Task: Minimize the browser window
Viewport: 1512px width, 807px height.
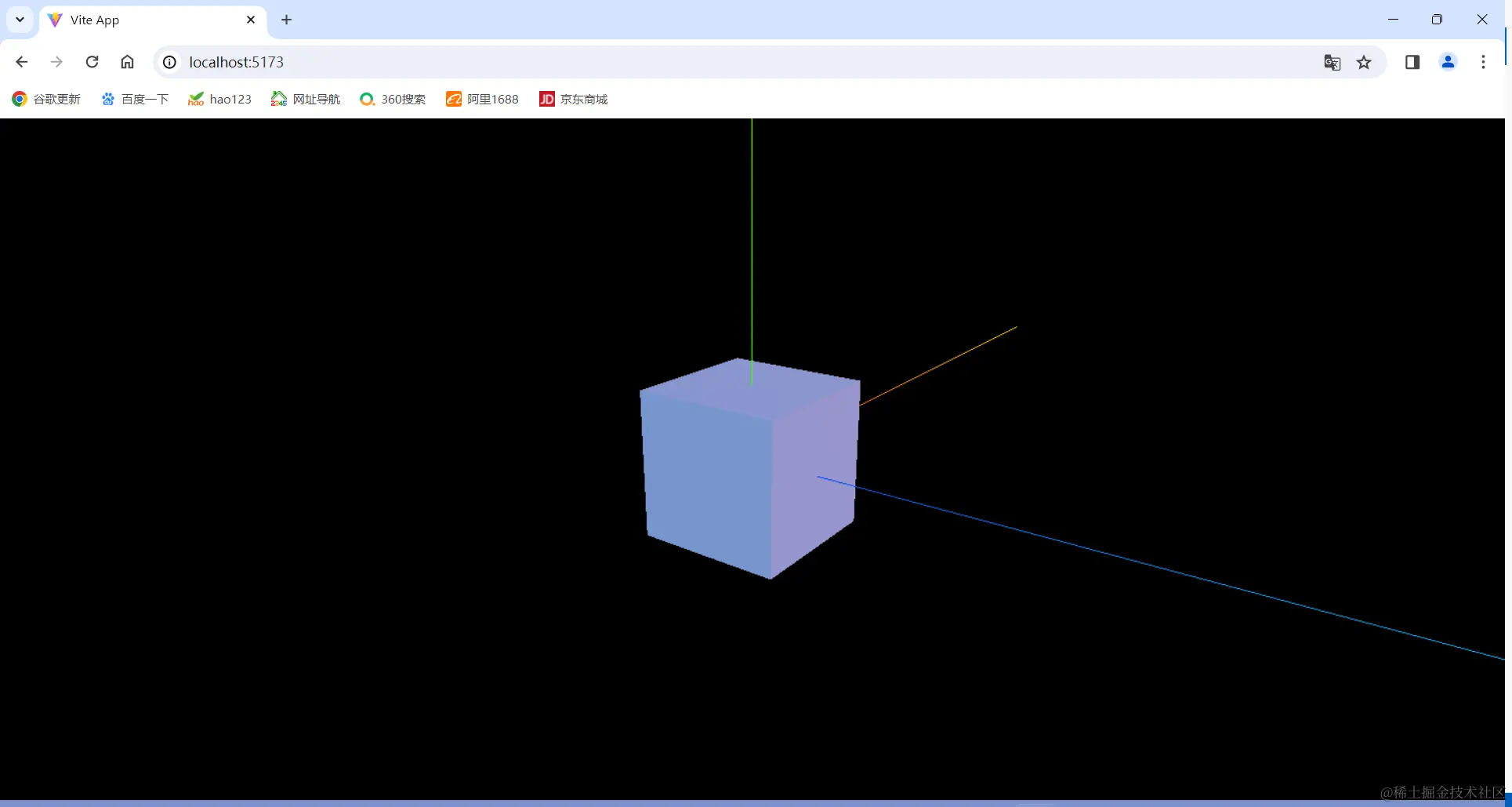Action: coord(1393,20)
